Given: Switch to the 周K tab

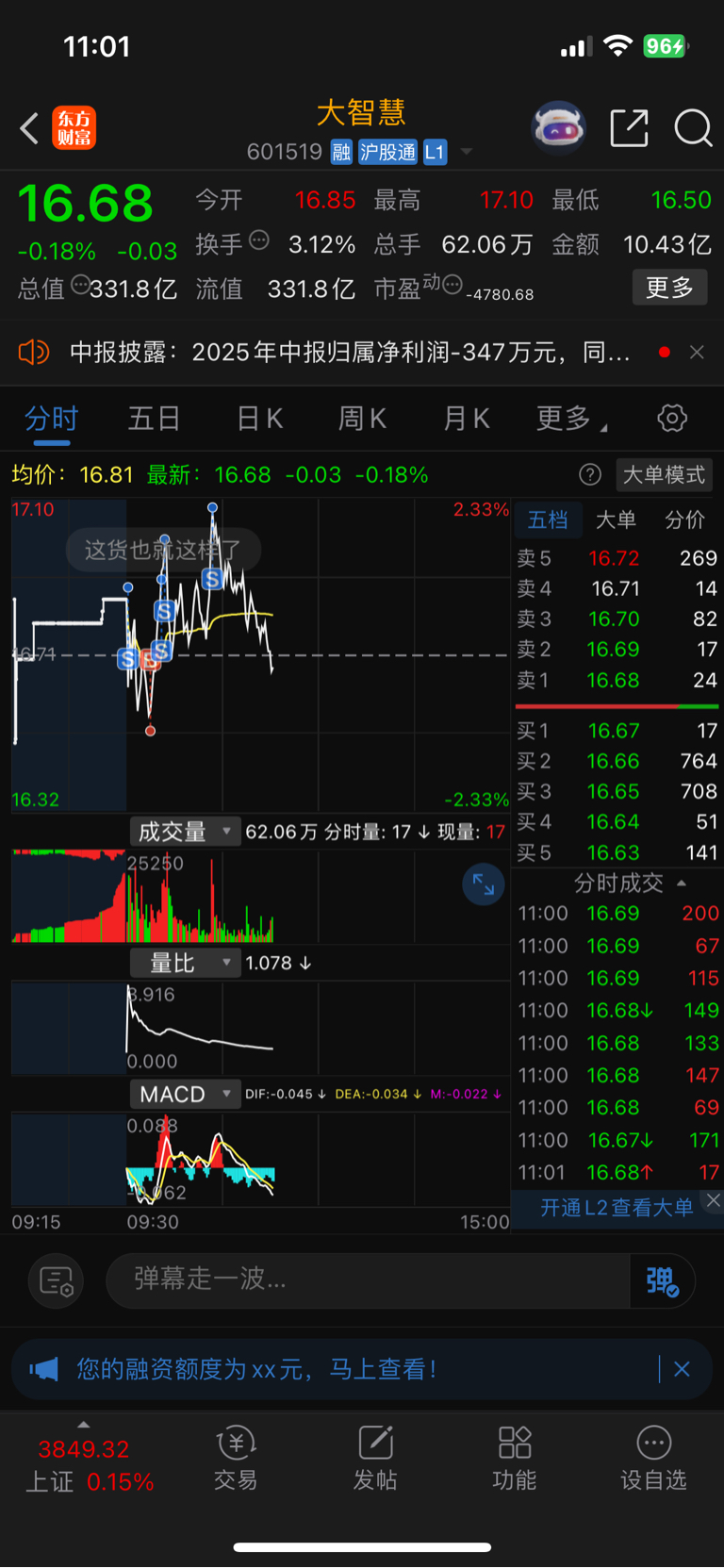Looking at the screenshot, I should pyautogui.click(x=362, y=418).
